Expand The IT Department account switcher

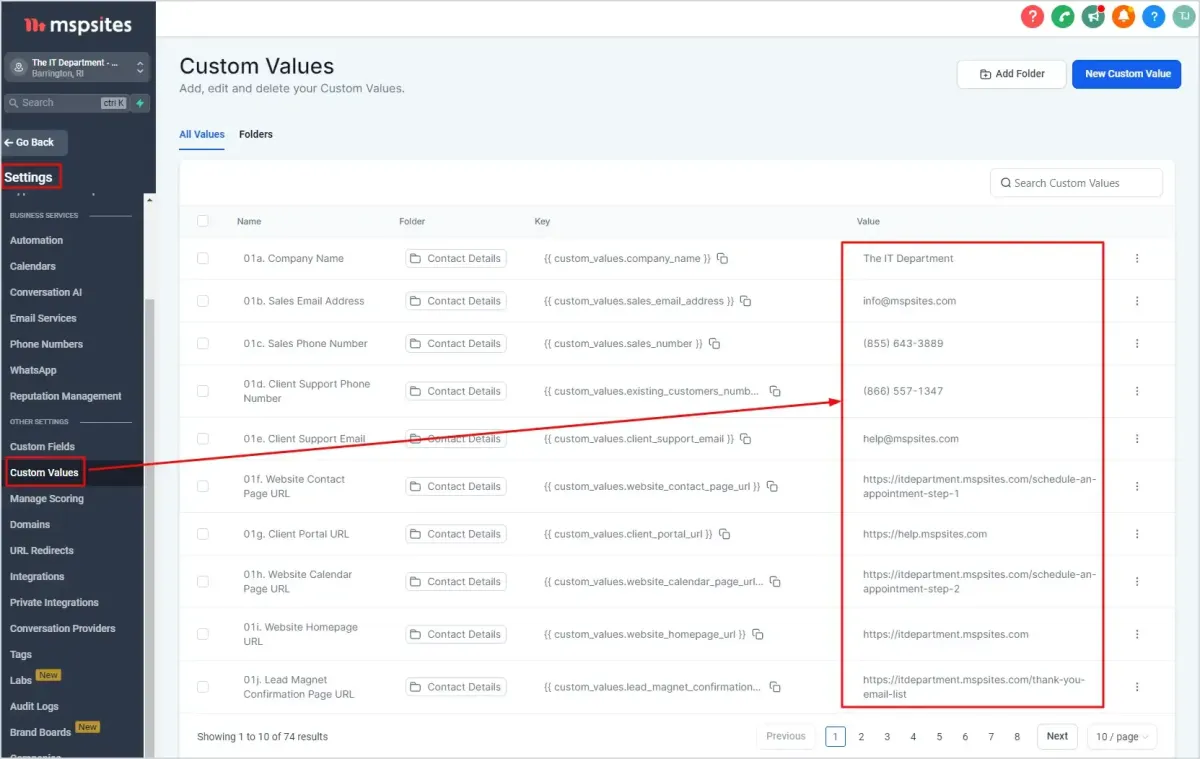tap(77, 67)
